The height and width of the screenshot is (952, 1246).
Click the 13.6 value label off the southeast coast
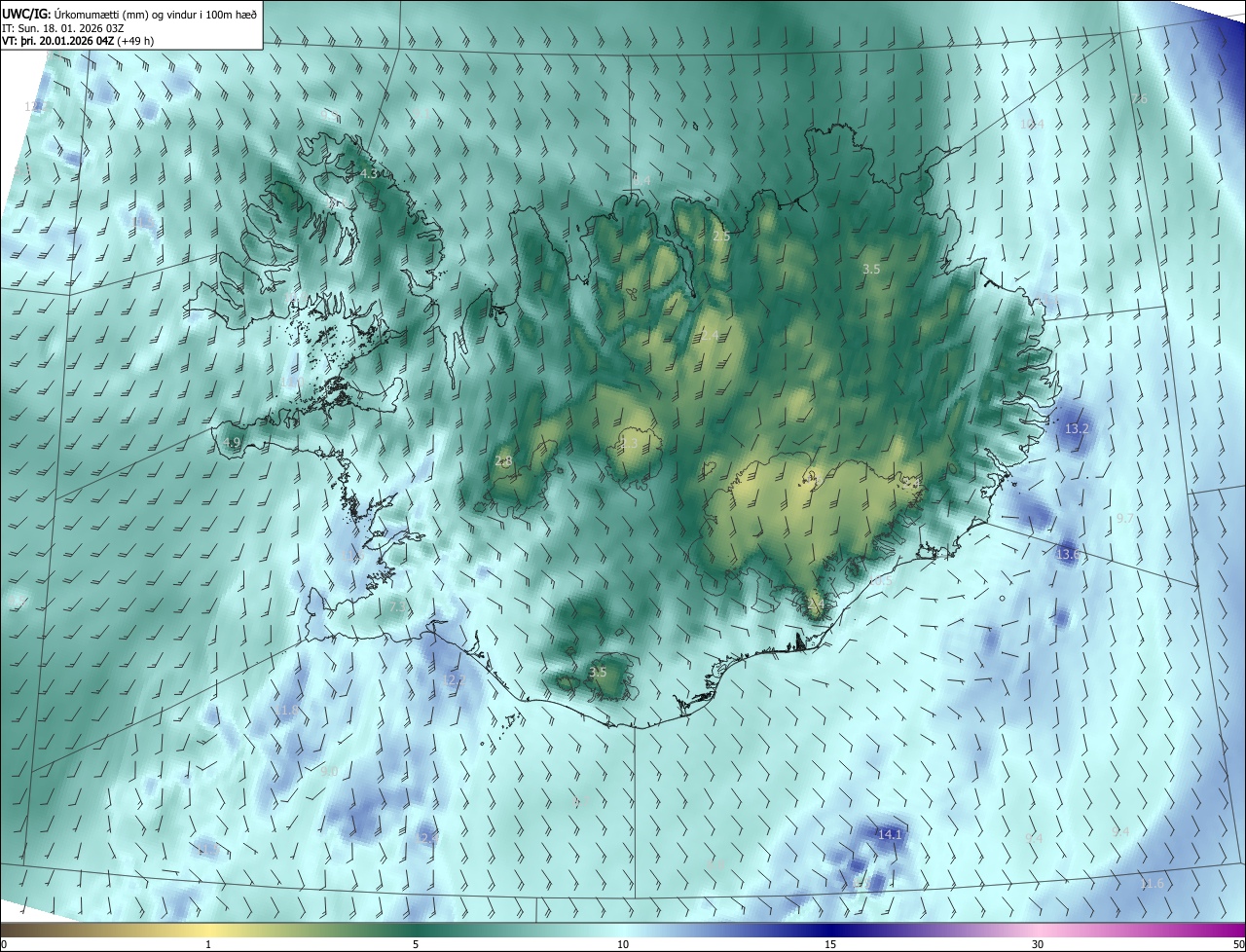[1068, 555]
